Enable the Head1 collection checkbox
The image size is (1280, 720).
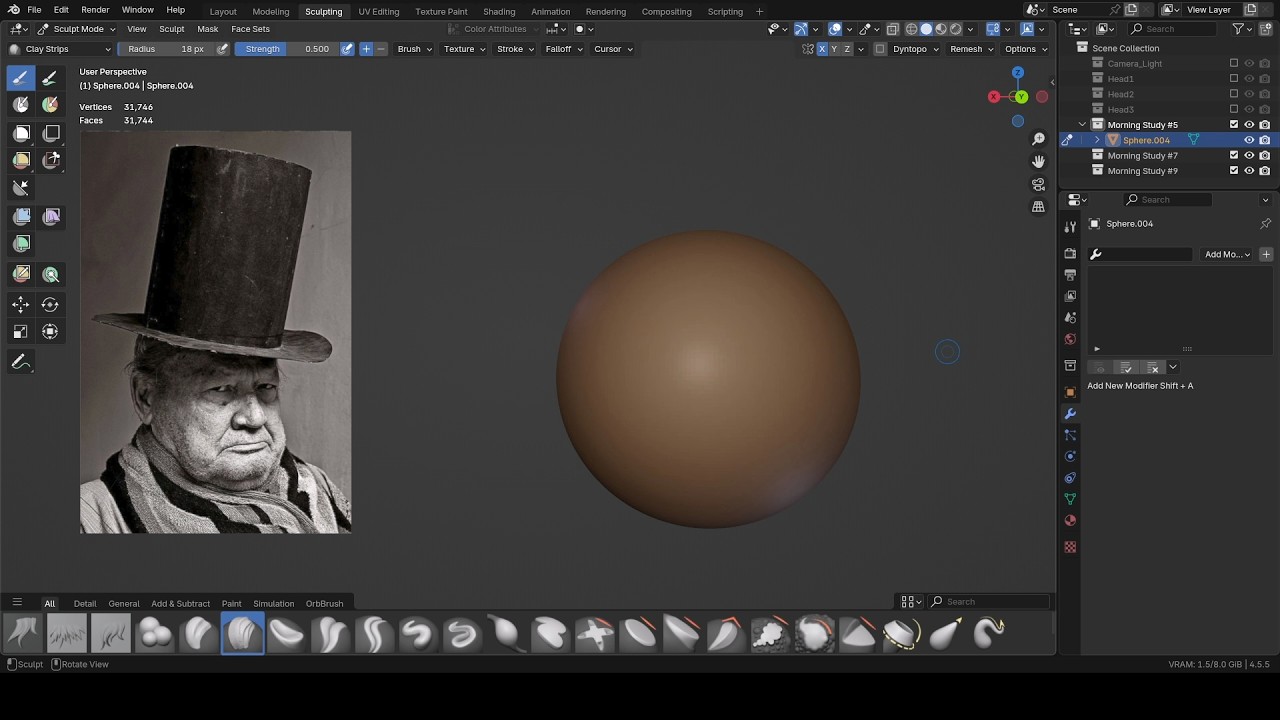click(x=1233, y=79)
